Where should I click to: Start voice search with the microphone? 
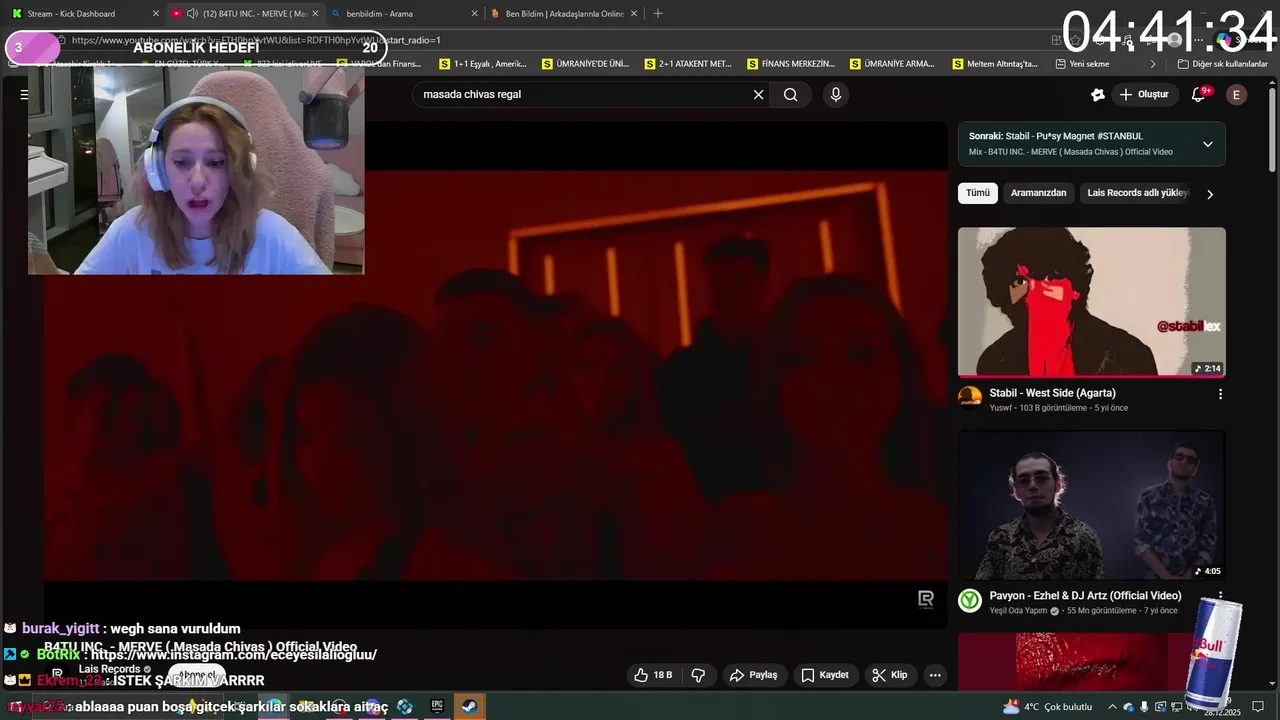coord(836,95)
